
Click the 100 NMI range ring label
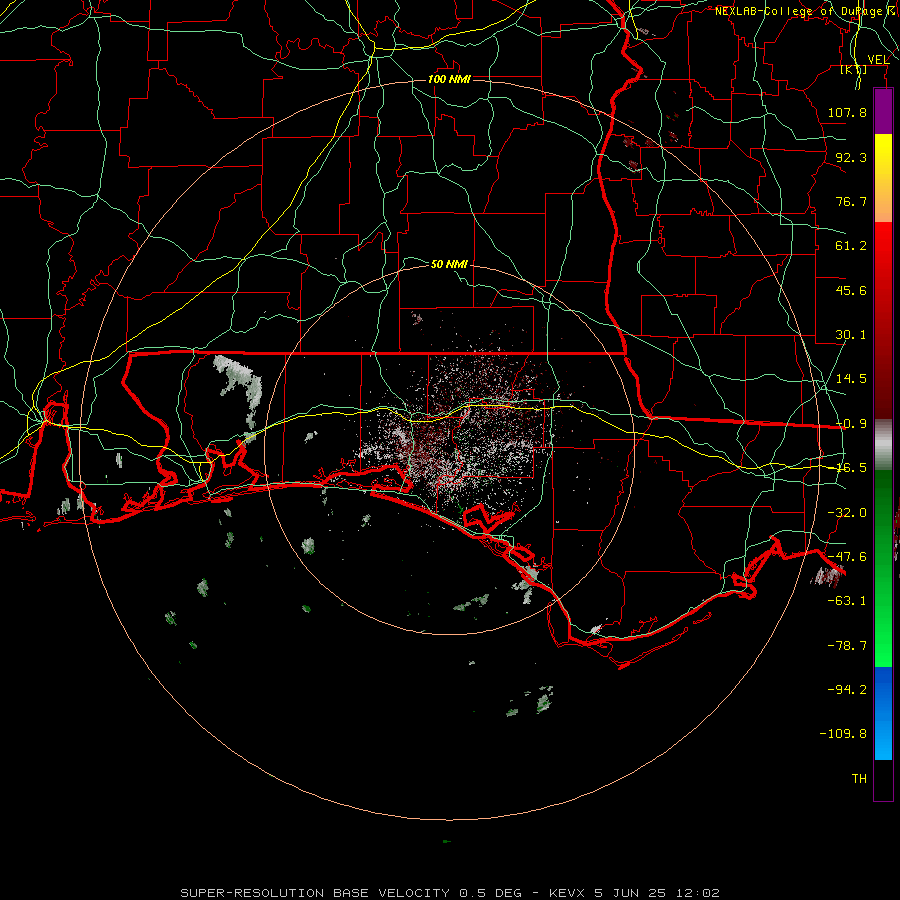point(449,79)
